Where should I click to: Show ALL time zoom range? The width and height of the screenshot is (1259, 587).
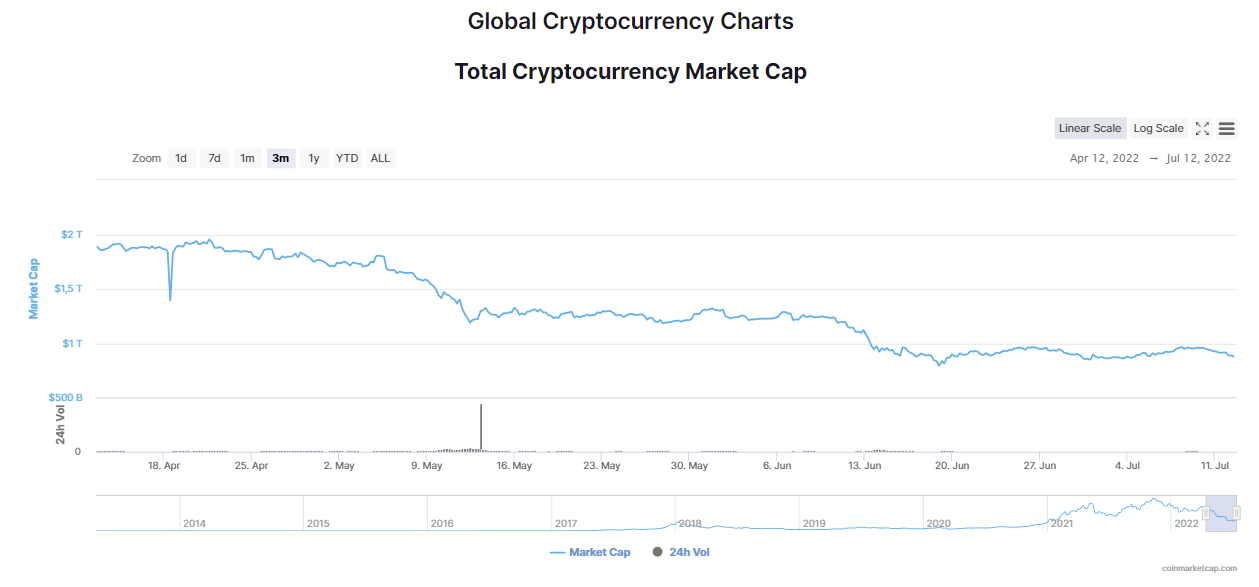[x=380, y=158]
